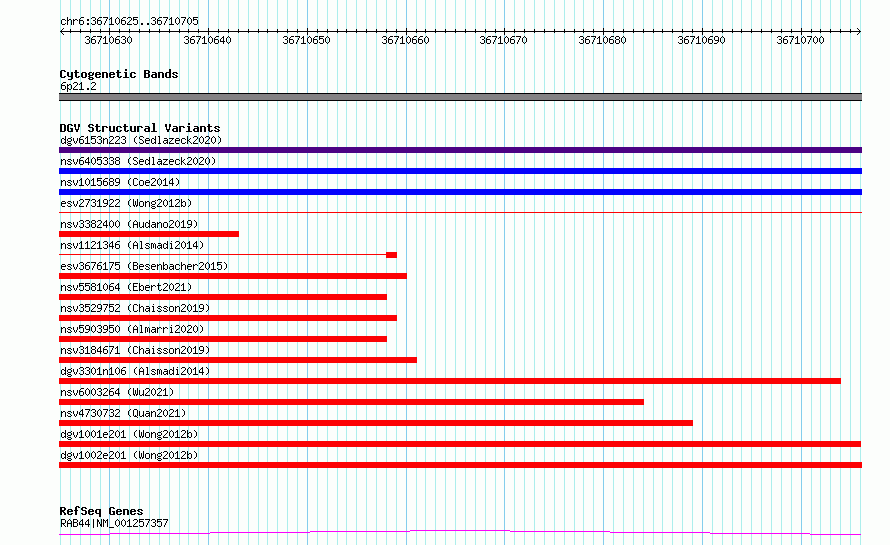Select the gray 6p21.2 cytogenetic band bar
Screen dimensions: 890x545
point(460,97)
